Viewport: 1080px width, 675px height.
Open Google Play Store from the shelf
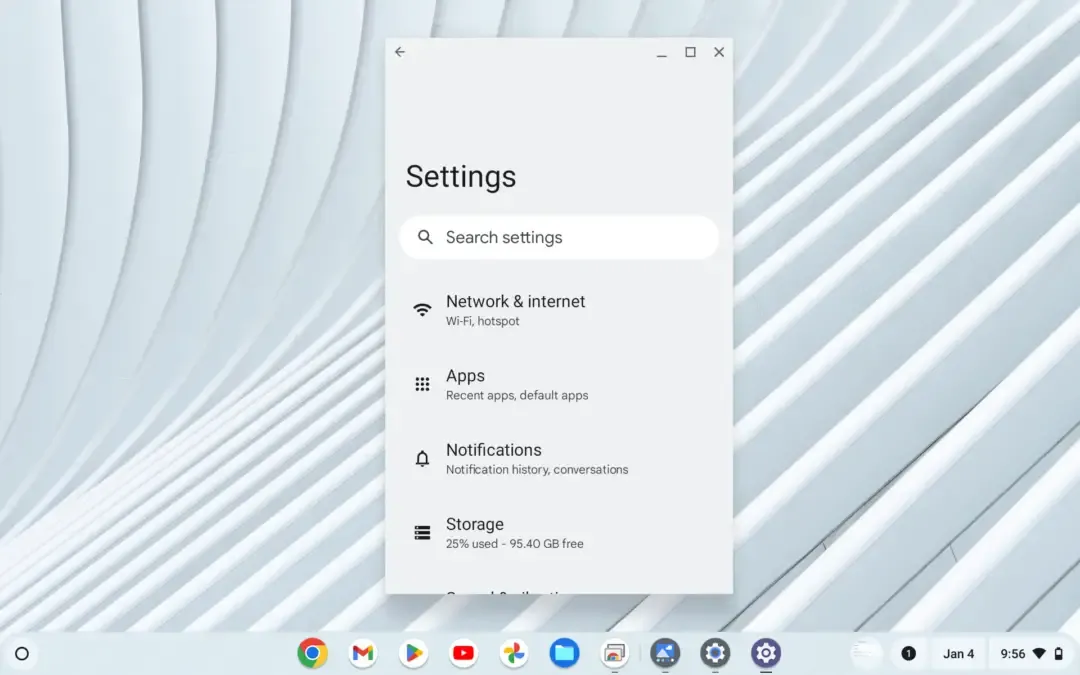(x=413, y=653)
